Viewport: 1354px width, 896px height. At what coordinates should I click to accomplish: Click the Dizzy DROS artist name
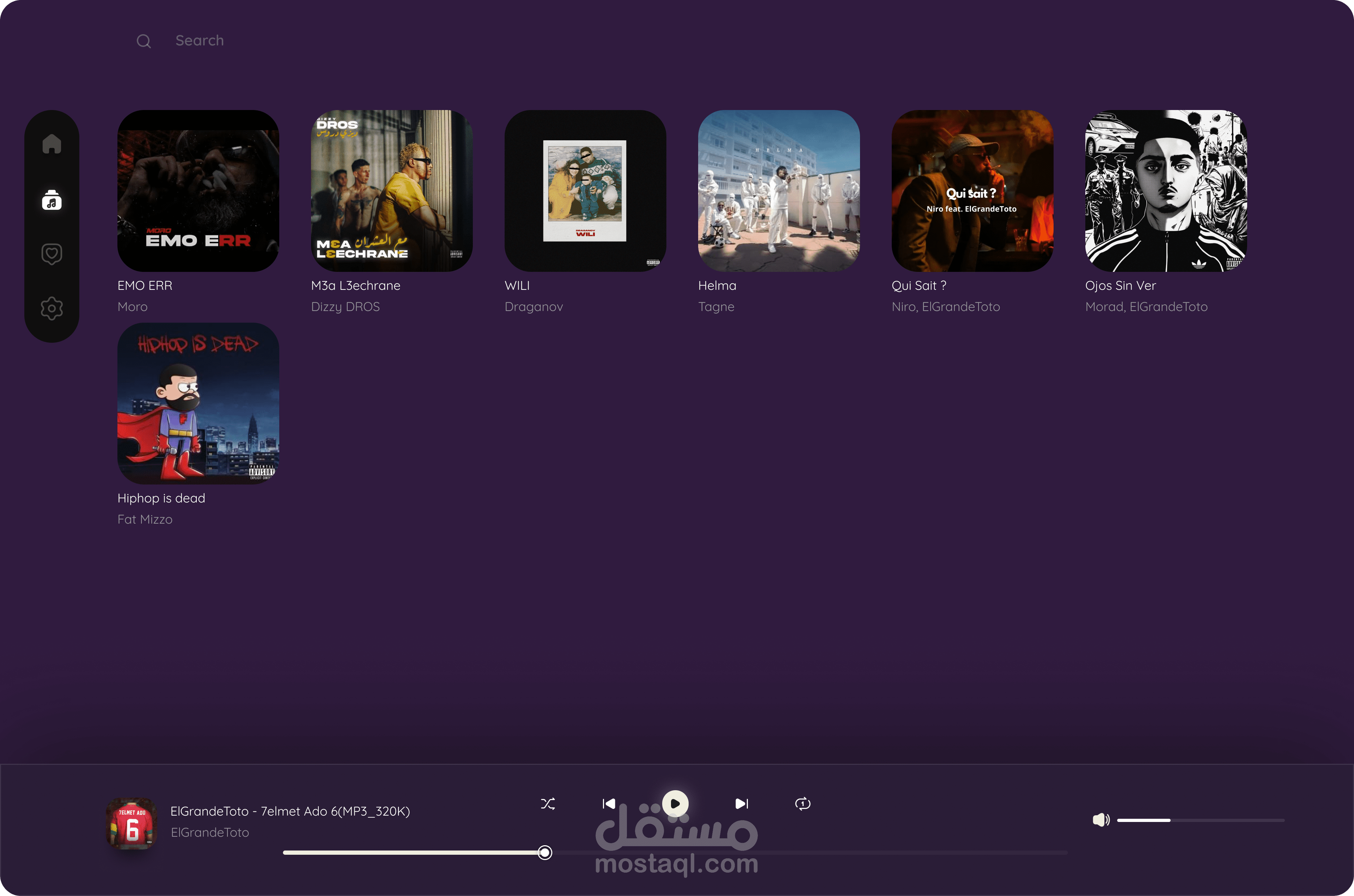(345, 307)
